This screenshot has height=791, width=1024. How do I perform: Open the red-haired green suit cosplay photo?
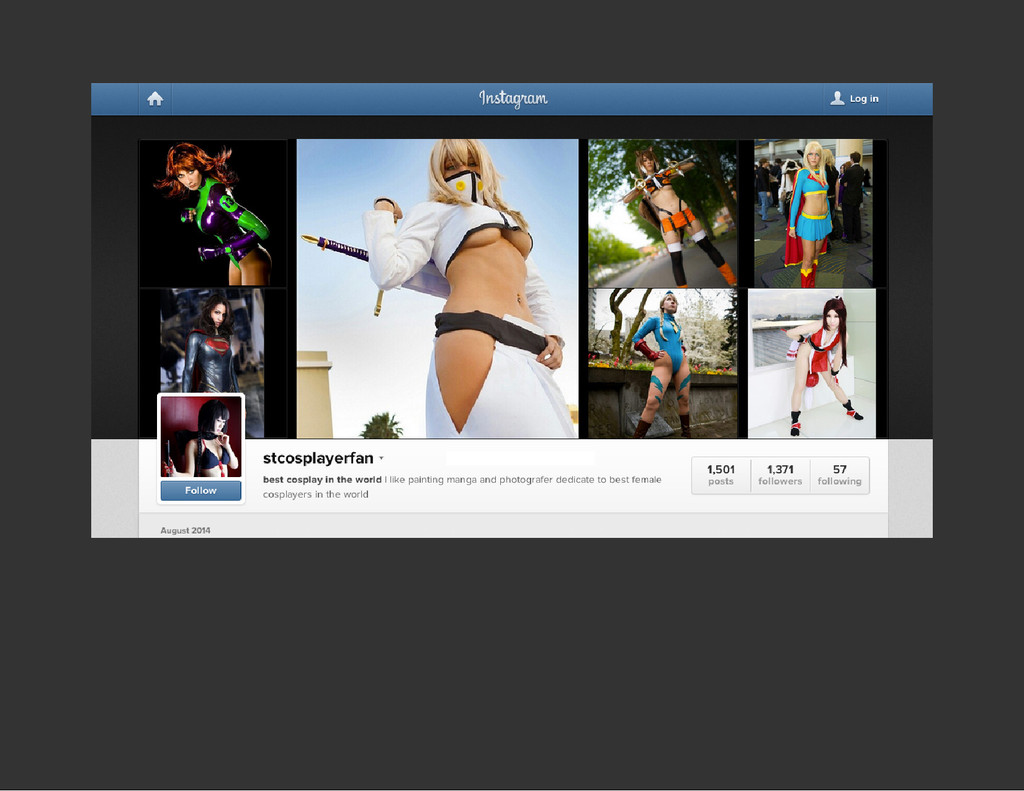pyautogui.click(x=213, y=213)
